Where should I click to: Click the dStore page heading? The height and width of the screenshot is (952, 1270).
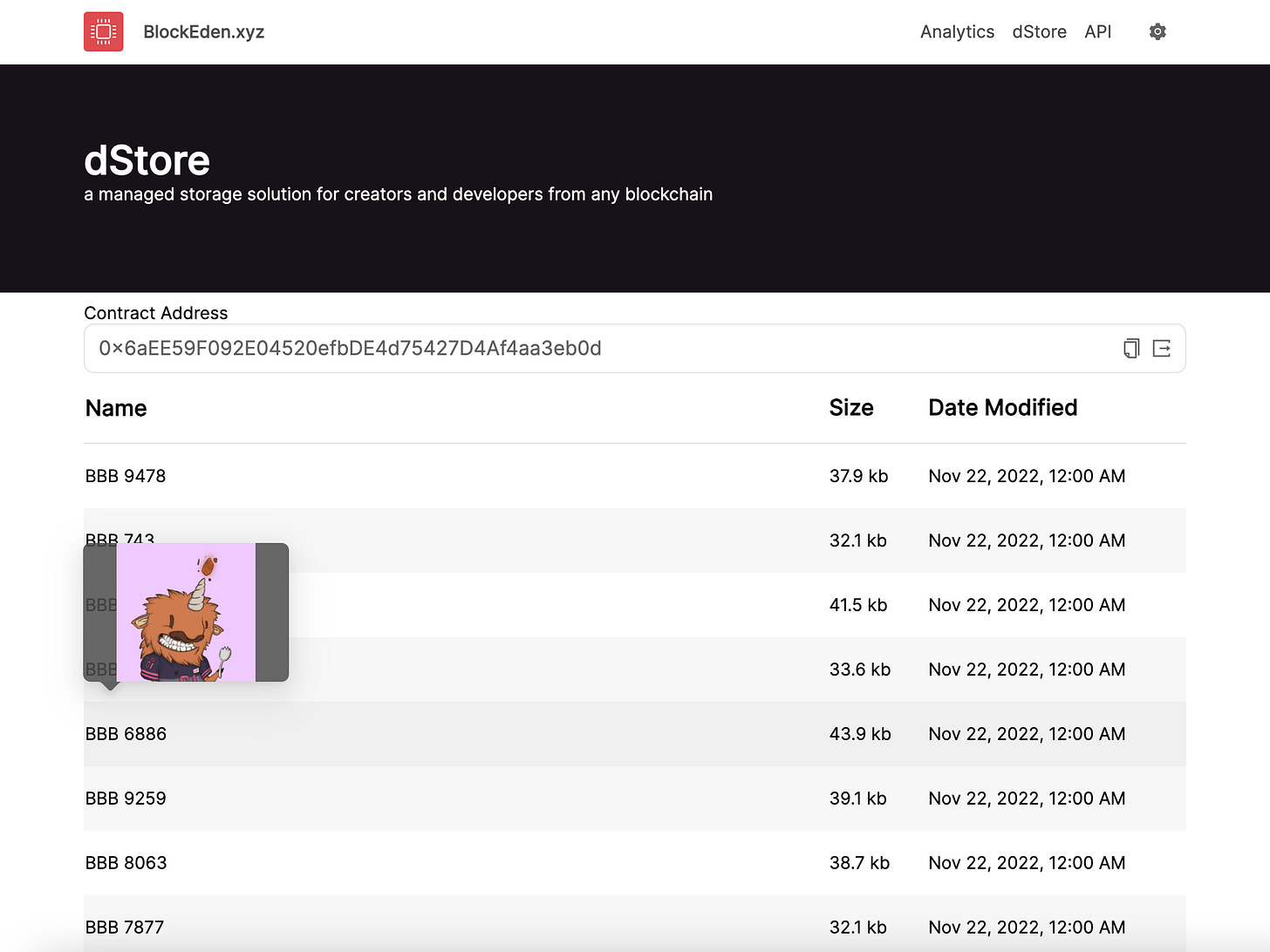pyautogui.click(x=147, y=160)
